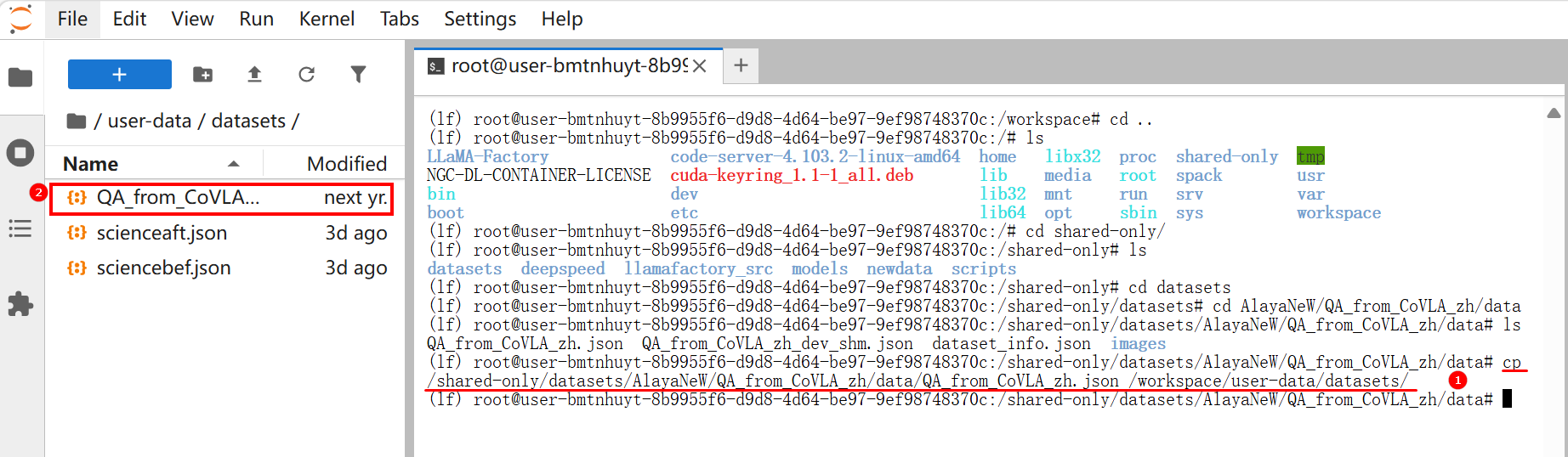Select the scienceaft.json file

pyautogui.click(x=162, y=233)
